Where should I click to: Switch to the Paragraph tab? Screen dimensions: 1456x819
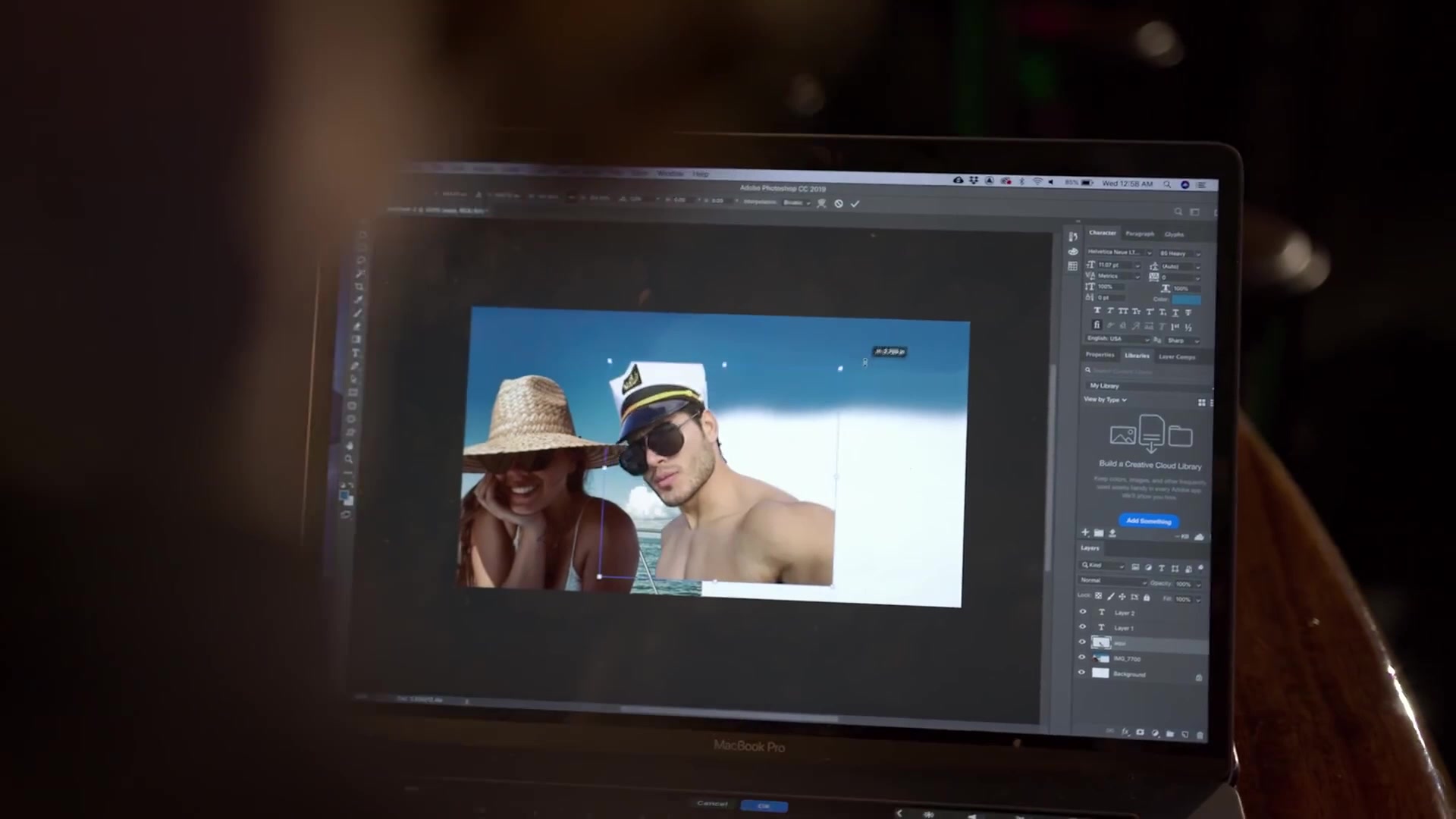pos(1140,234)
